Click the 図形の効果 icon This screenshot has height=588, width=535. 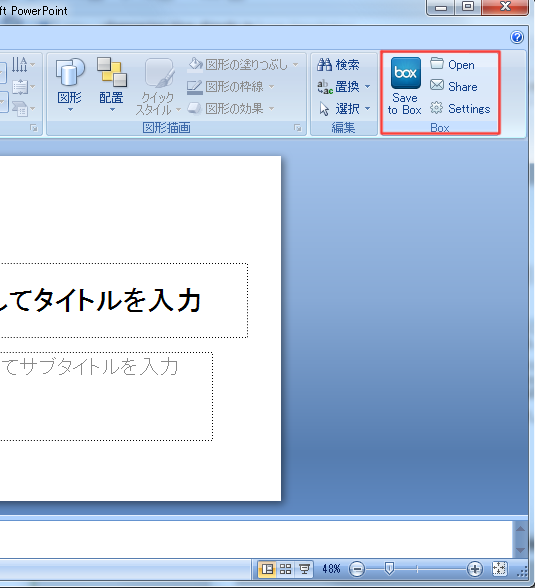point(195,109)
